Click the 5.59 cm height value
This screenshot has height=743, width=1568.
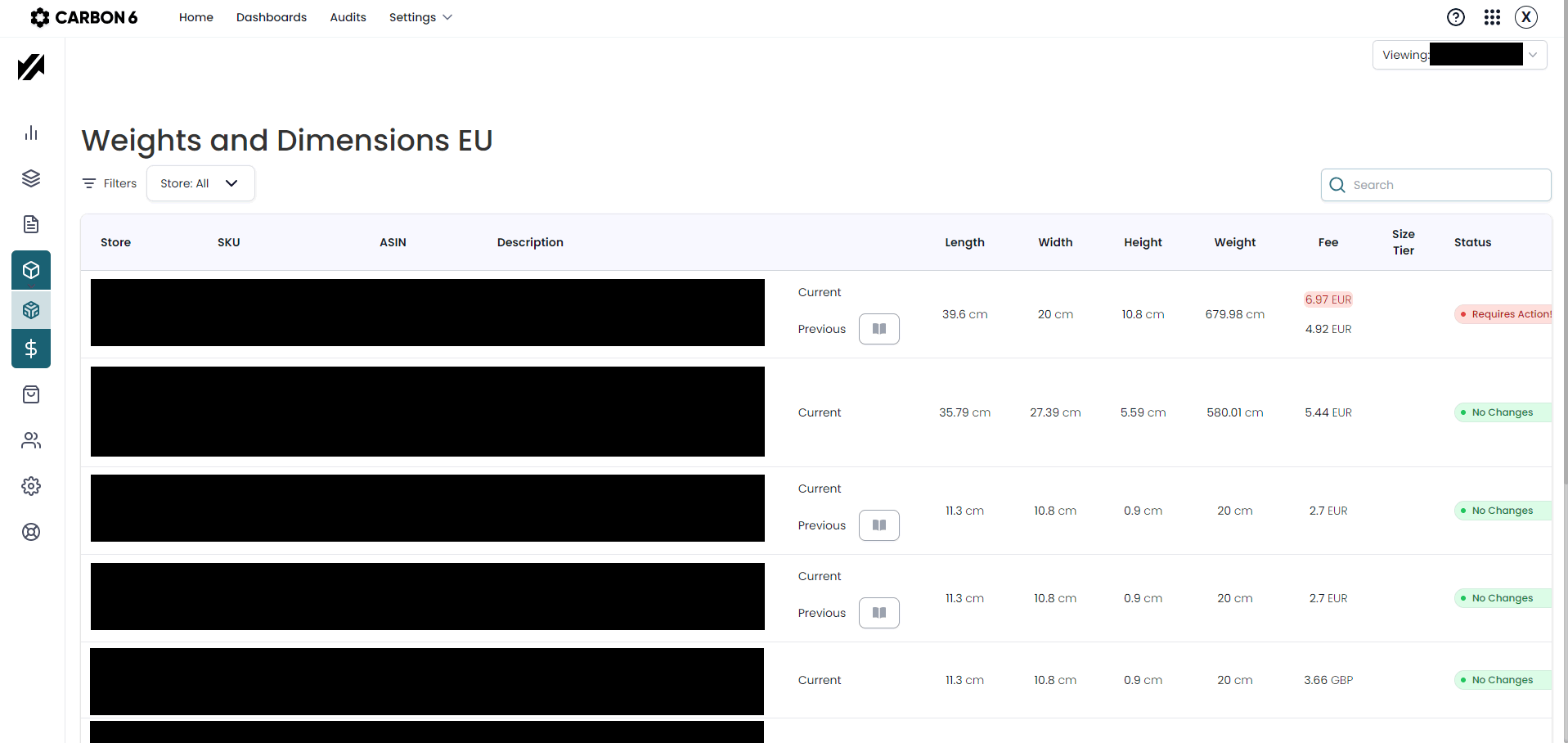[x=1143, y=412]
